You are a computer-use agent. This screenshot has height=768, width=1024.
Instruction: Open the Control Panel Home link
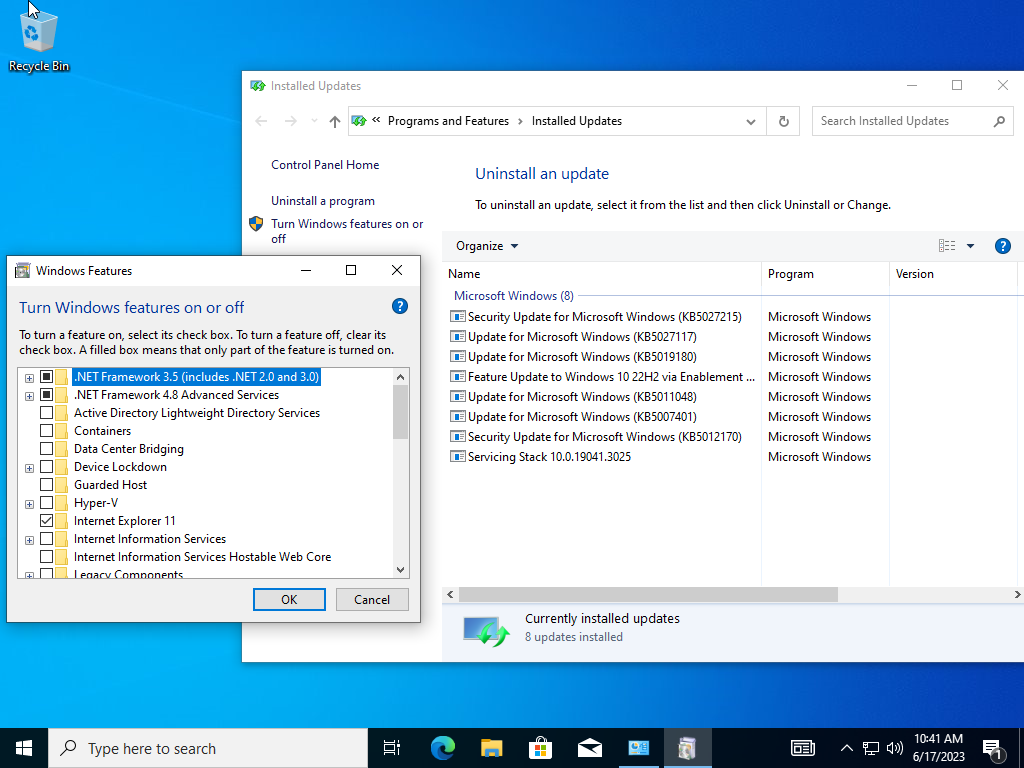(325, 165)
